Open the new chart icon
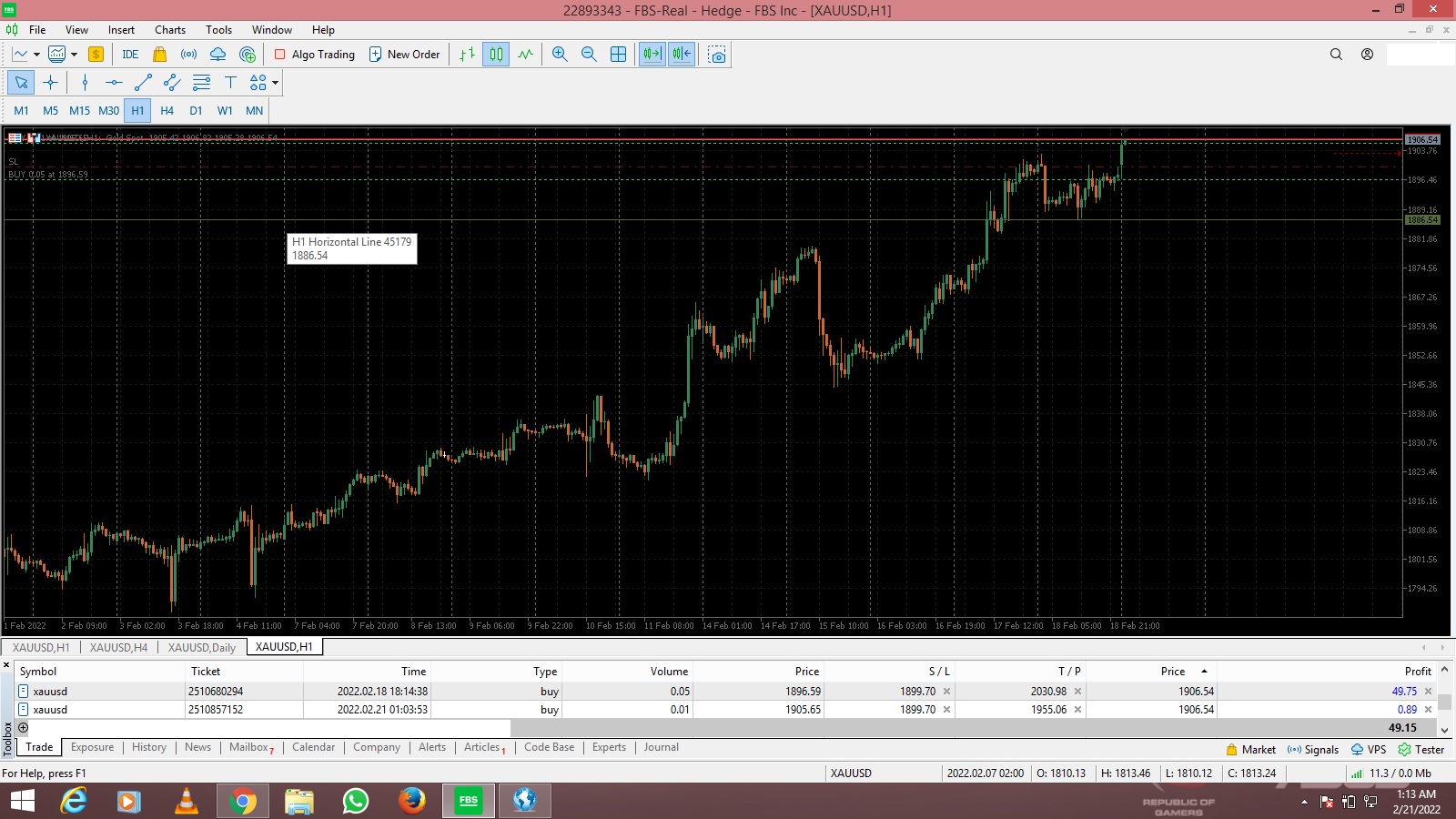 20,55
